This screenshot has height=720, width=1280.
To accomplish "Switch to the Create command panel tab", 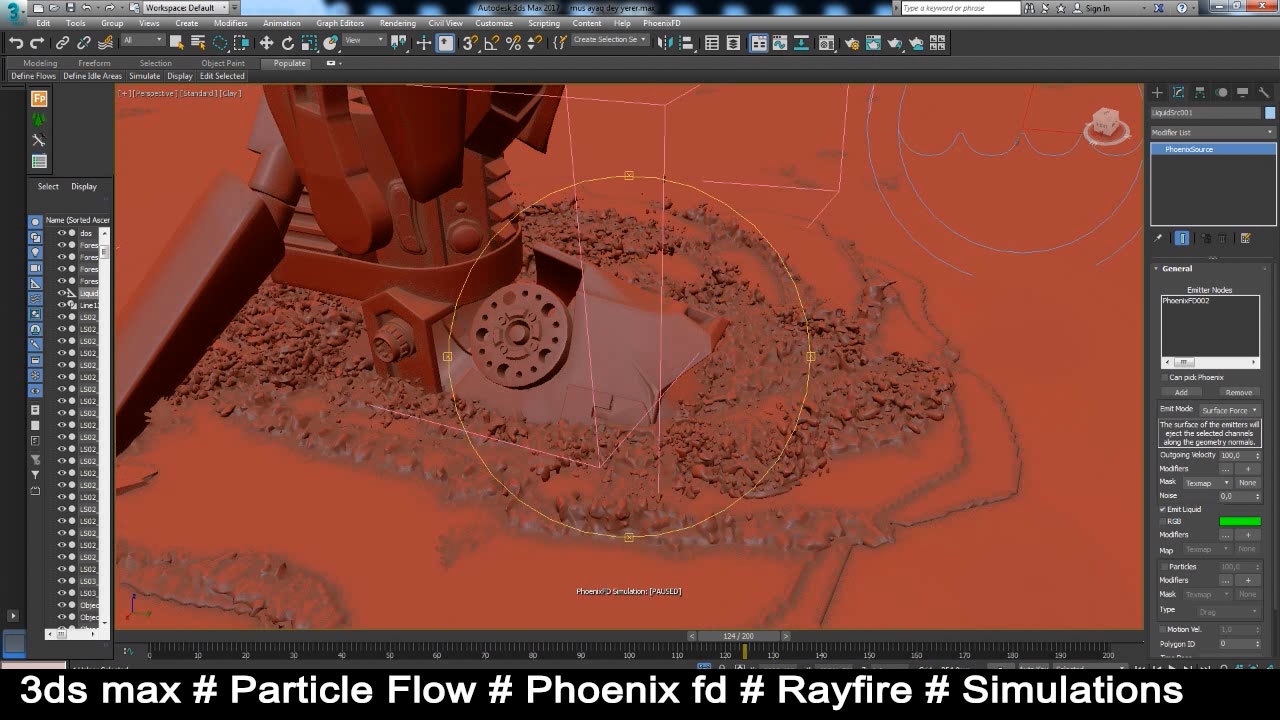I will pos(1157,92).
